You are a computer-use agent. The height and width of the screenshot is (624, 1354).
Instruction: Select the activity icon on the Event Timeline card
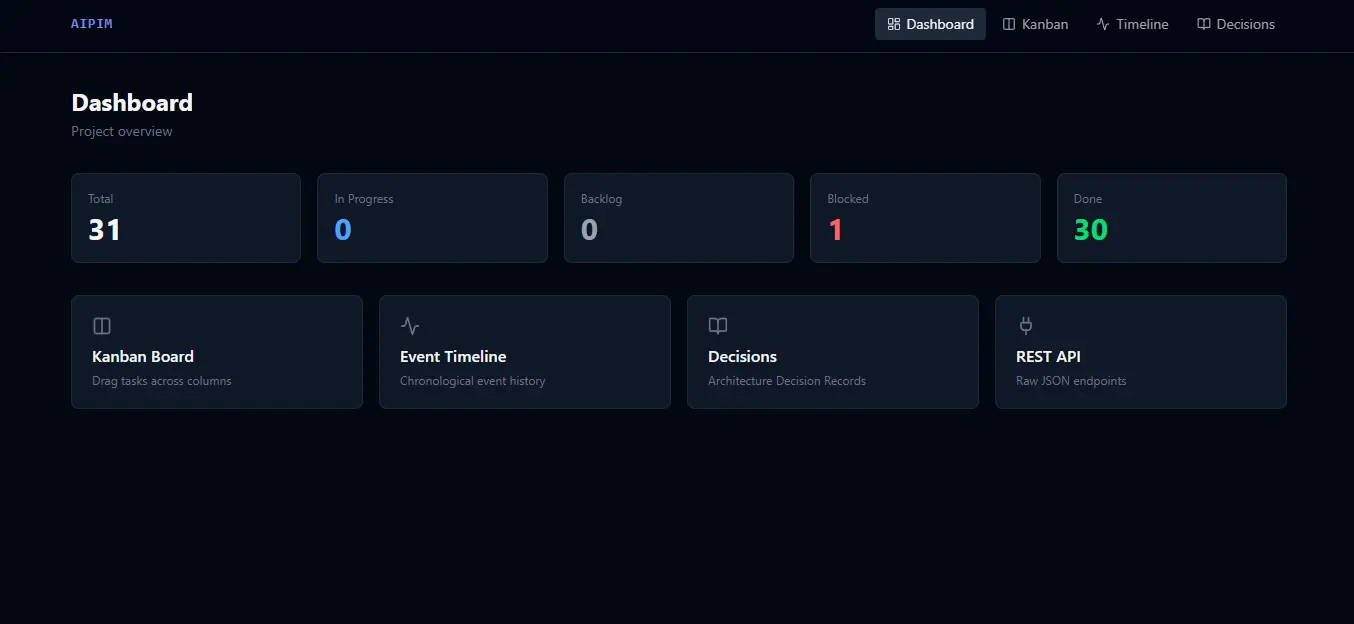click(x=409, y=325)
